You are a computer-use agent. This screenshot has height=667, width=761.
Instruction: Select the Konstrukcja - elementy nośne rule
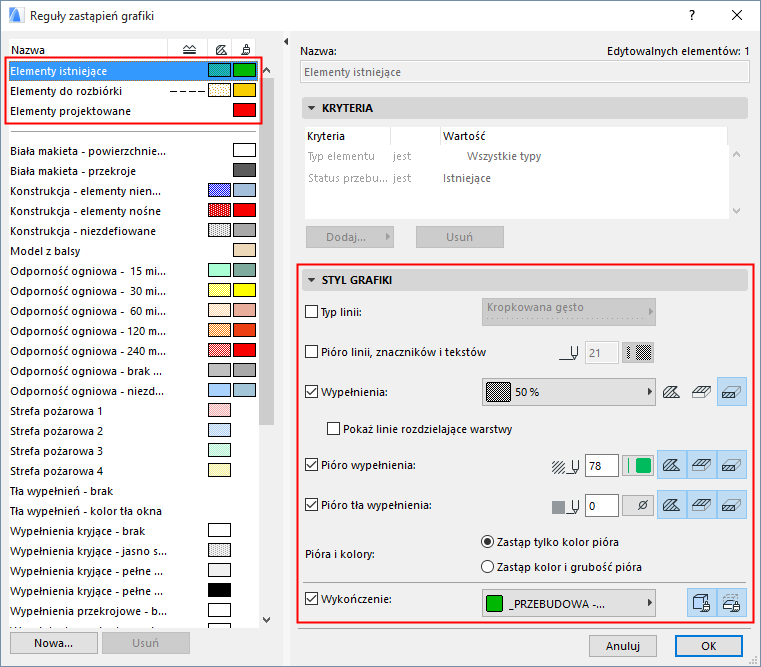pyautogui.click(x=132, y=211)
